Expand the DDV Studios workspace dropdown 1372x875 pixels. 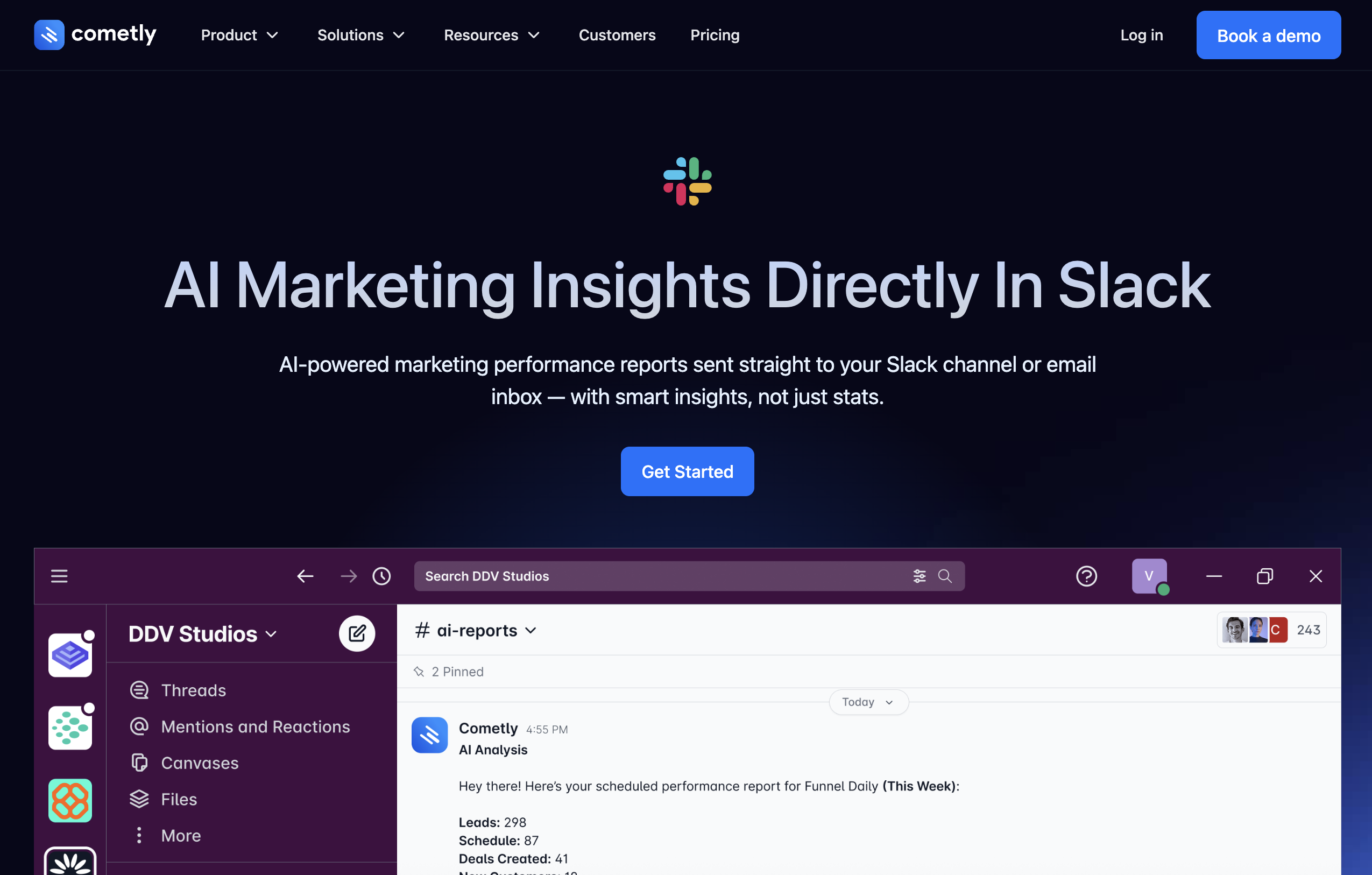click(x=202, y=634)
